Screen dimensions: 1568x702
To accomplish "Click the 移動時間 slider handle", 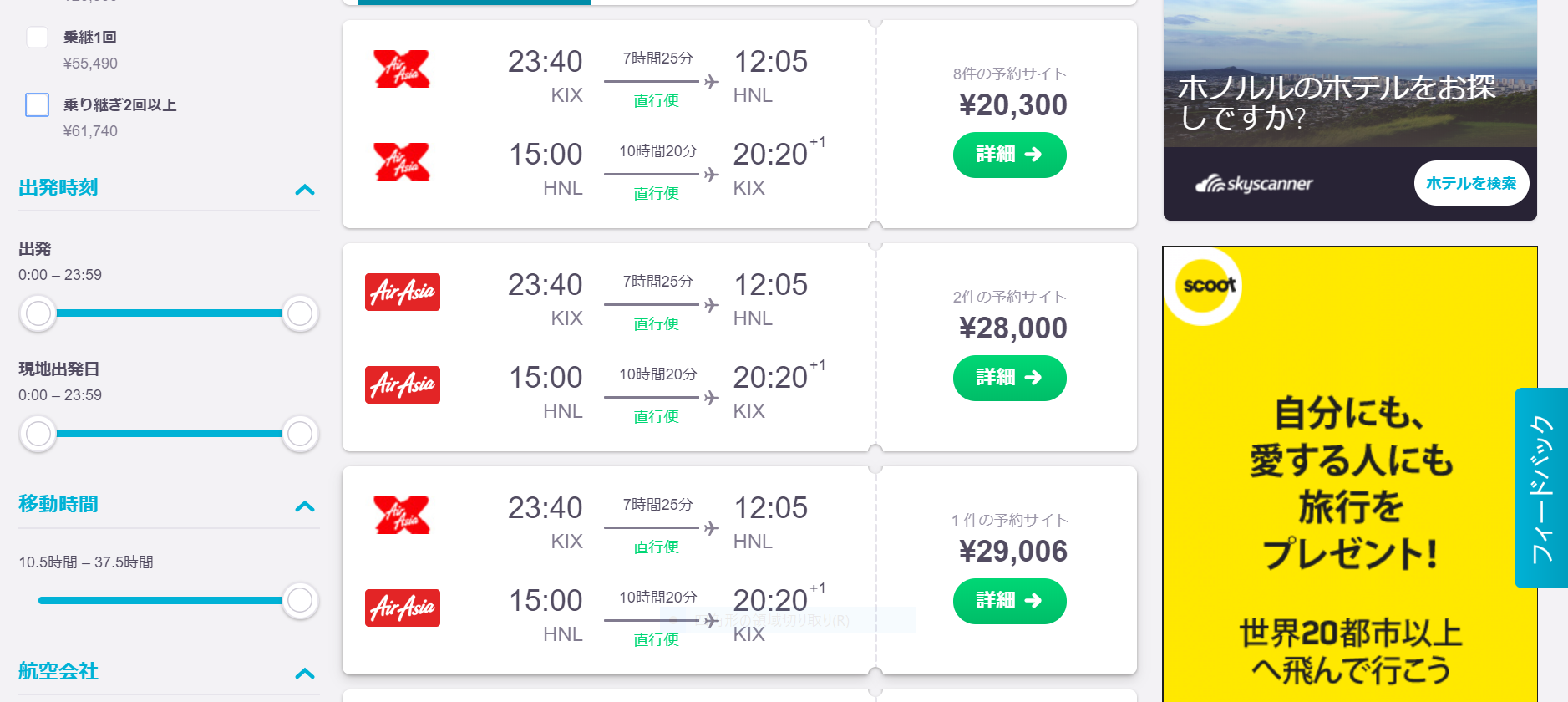I will coord(300,600).
